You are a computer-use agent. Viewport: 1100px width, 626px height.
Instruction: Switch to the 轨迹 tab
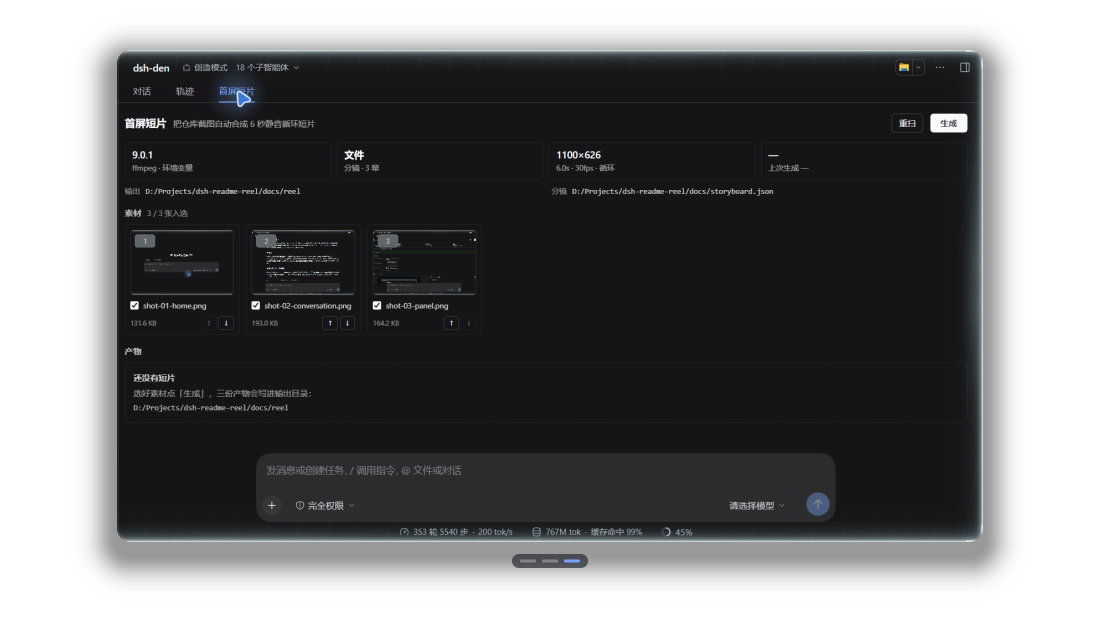(185, 91)
